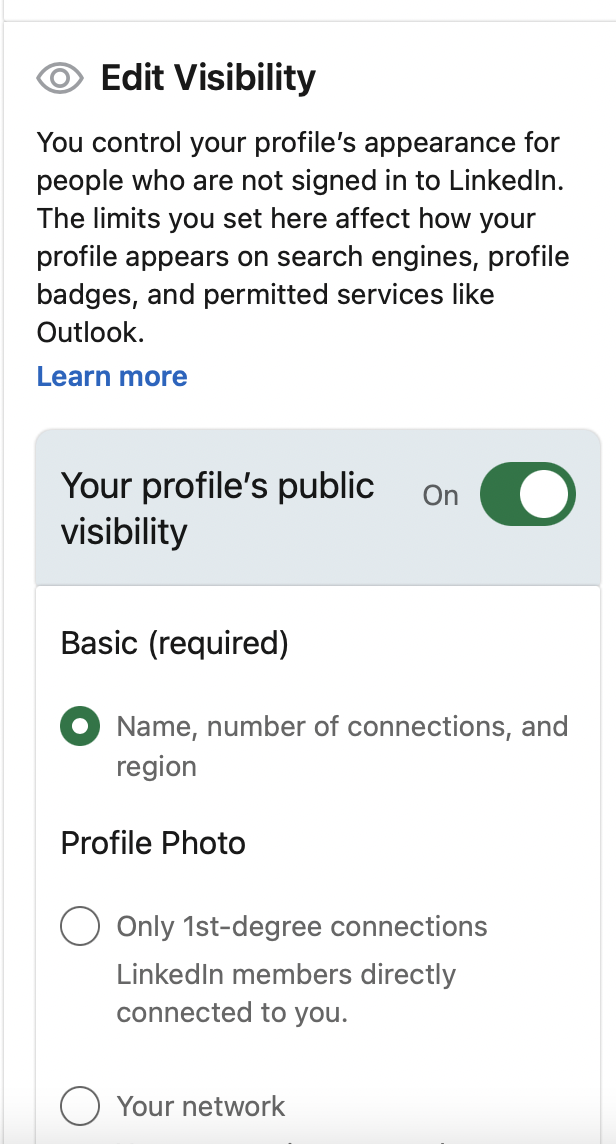Turn off your profile's public visibility toggle
The width and height of the screenshot is (616, 1144).
tap(528, 494)
